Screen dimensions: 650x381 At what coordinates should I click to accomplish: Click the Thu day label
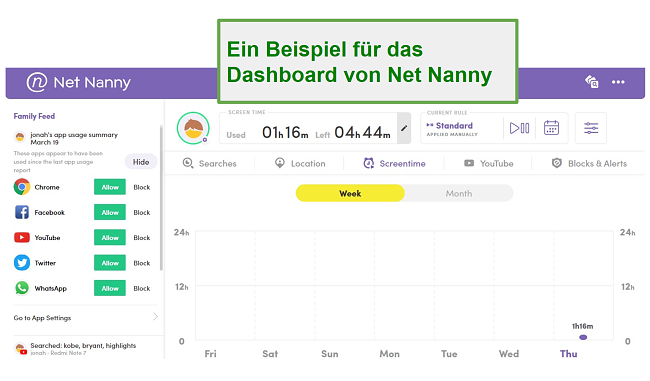(568, 354)
